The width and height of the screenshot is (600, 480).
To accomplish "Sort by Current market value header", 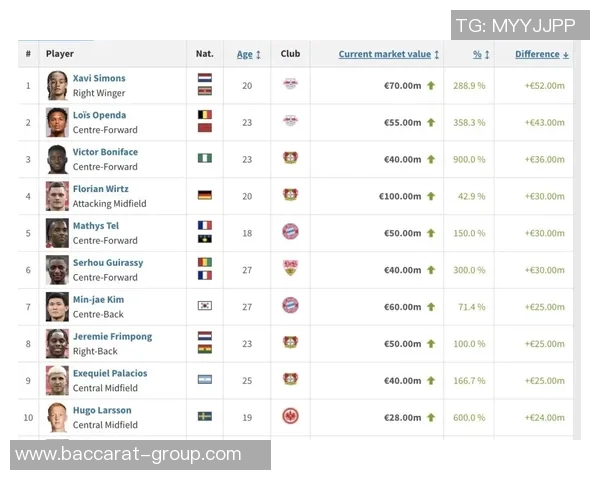I will (388, 54).
